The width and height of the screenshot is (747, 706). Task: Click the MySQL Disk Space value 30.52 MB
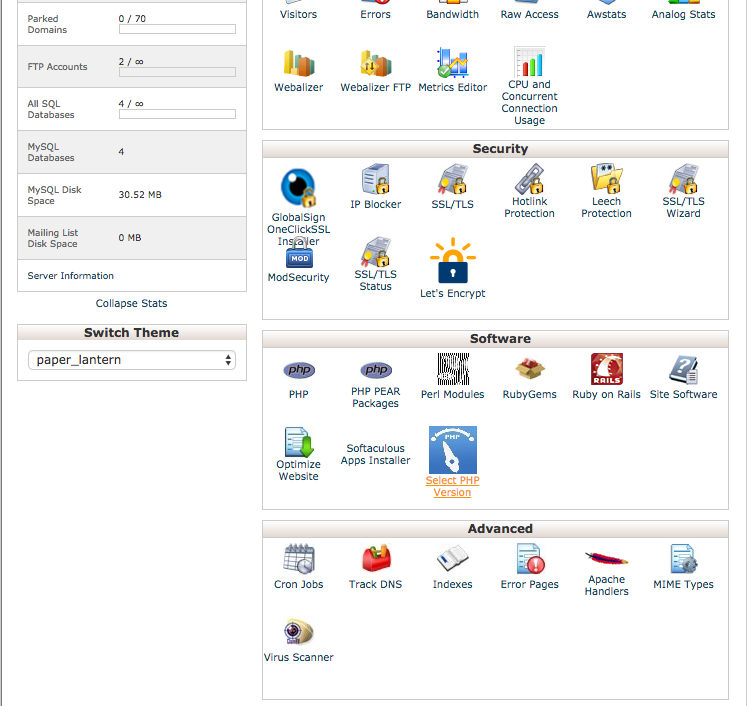coord(140,195)
